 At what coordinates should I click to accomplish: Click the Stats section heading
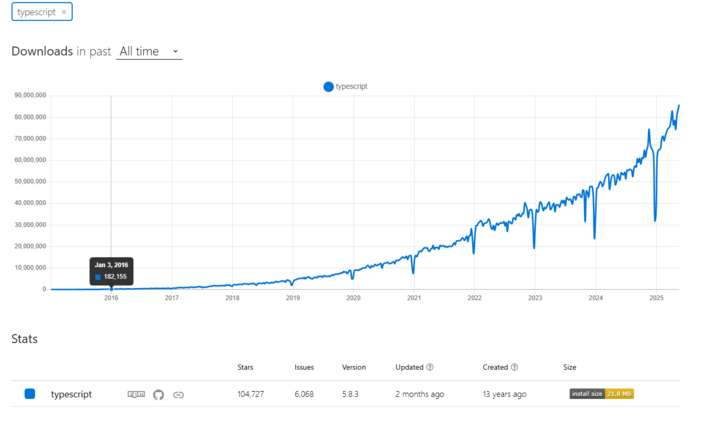click(x=24, y=339)
